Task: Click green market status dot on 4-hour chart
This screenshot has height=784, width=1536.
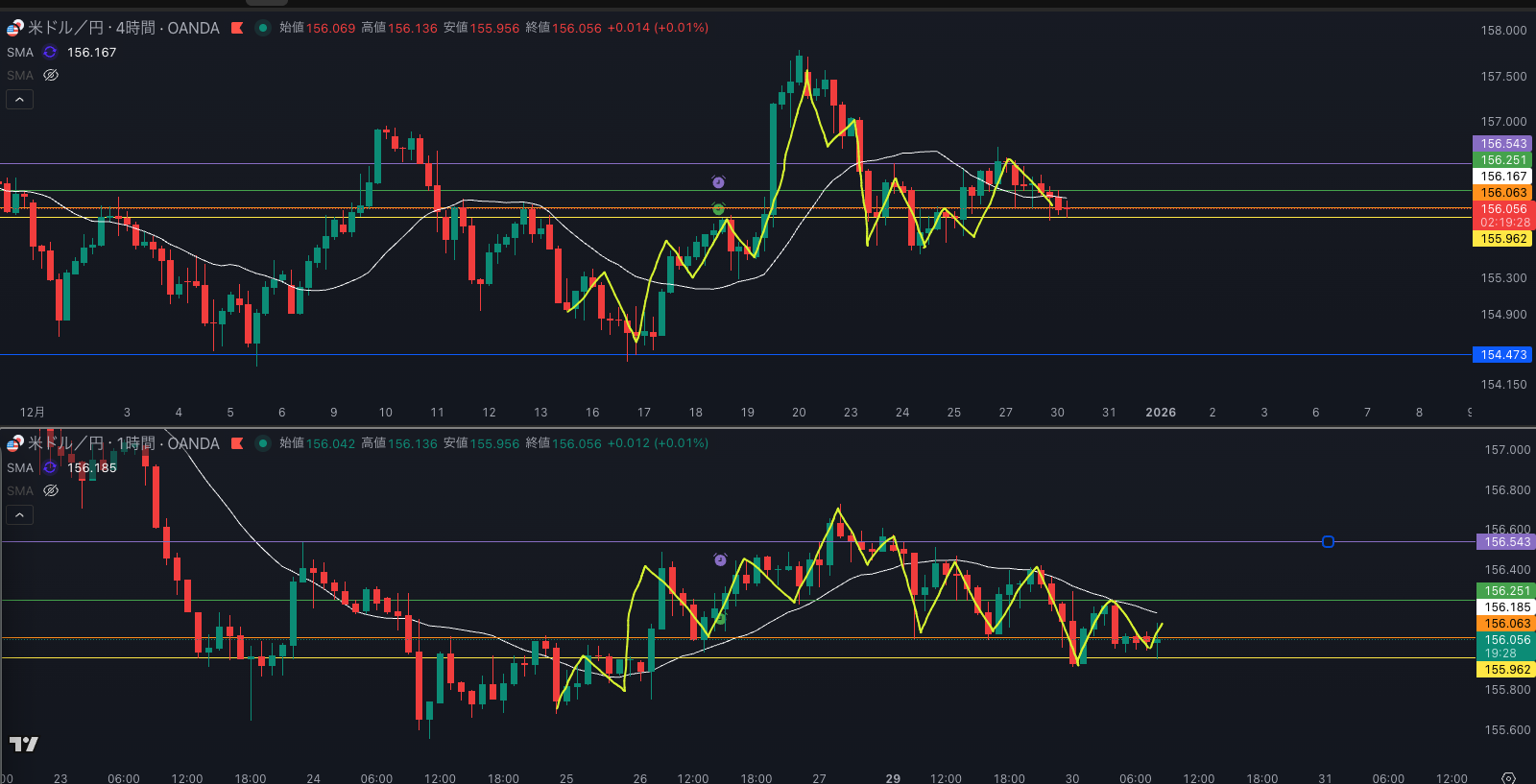Action: pyautogui.click(x=262, y=28)
